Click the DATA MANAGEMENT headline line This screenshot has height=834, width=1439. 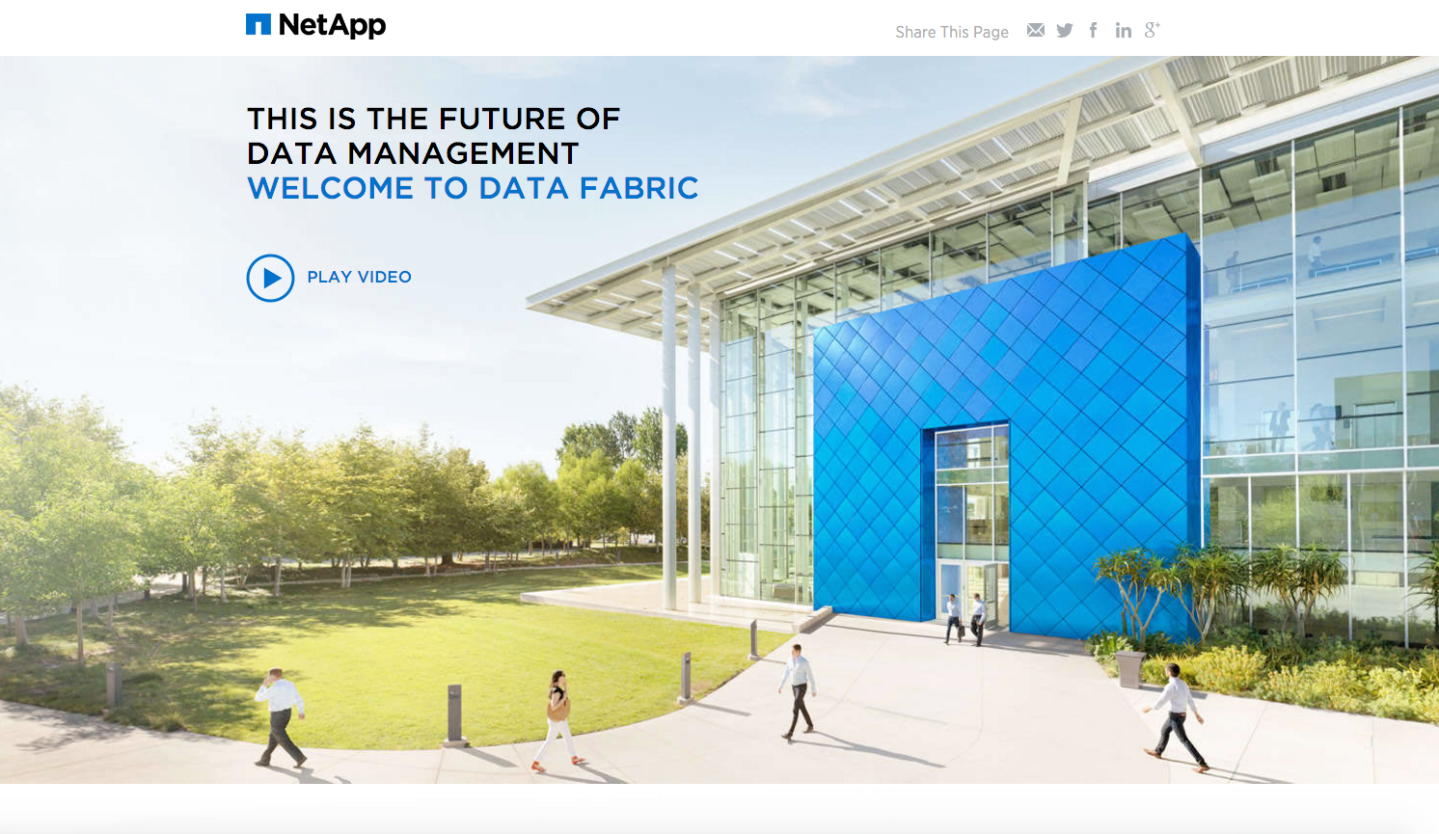413,153
